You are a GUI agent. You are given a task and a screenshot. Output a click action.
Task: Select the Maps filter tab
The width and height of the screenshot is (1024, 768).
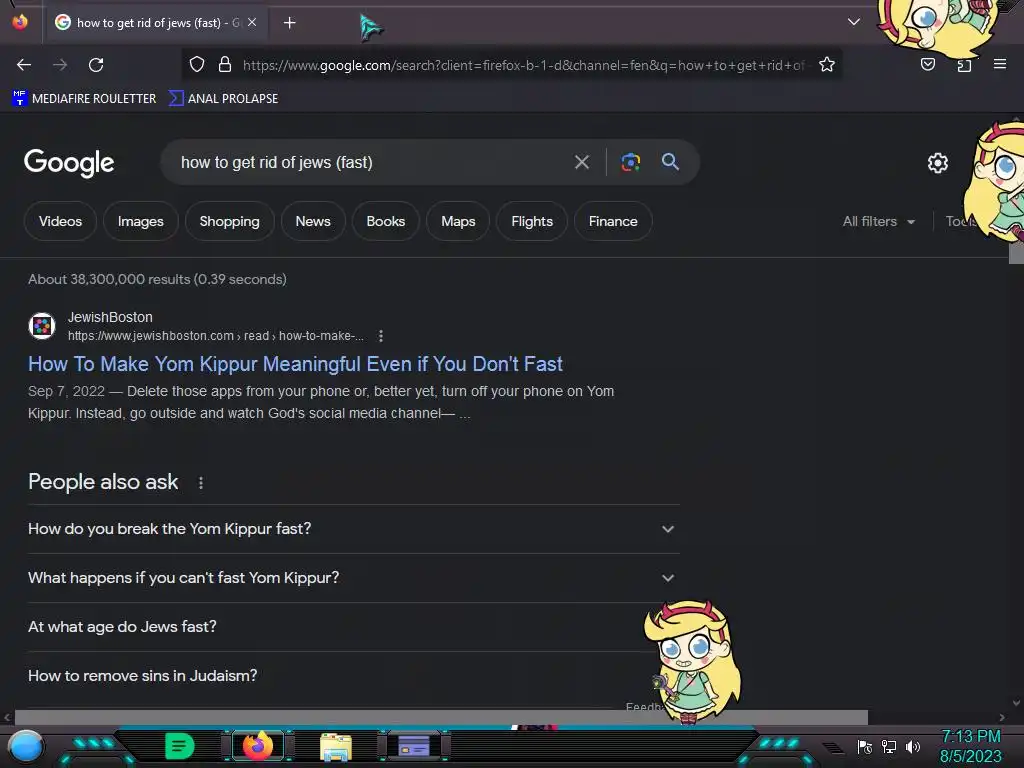click(x=458, y=221)
